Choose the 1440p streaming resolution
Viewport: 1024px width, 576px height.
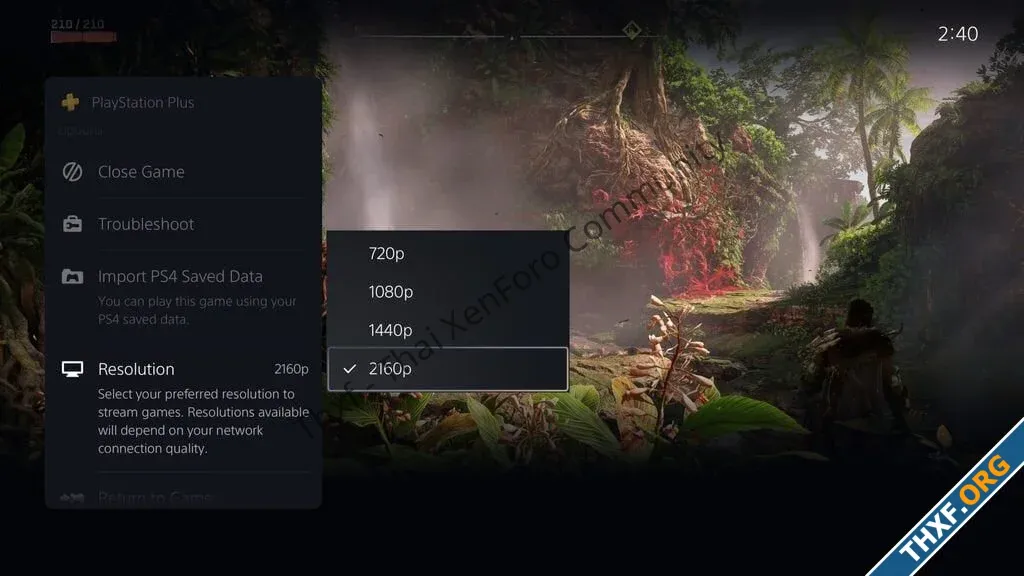[x=447, y=330]
